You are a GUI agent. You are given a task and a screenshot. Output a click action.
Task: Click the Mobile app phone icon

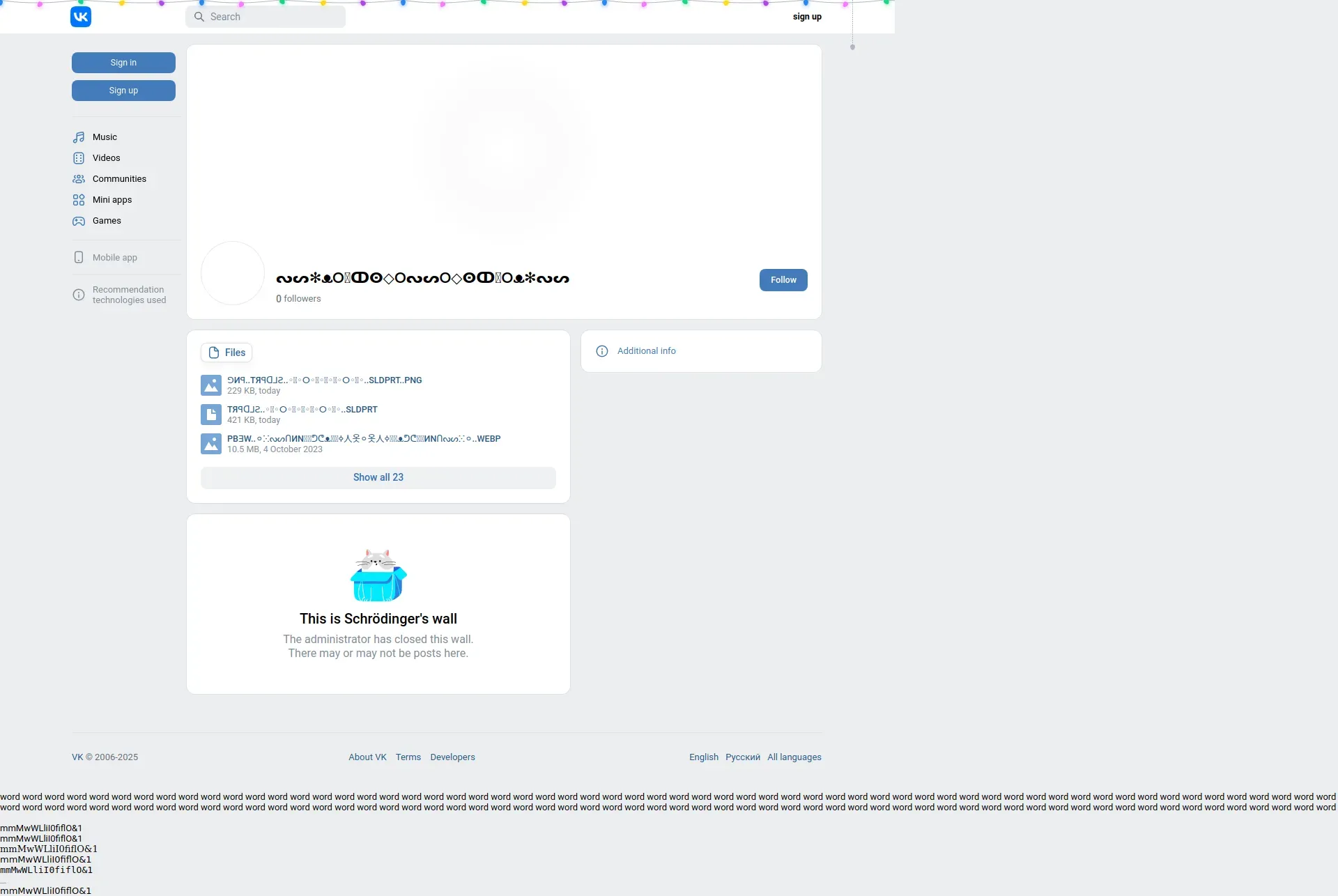click(x=79, y=258)
